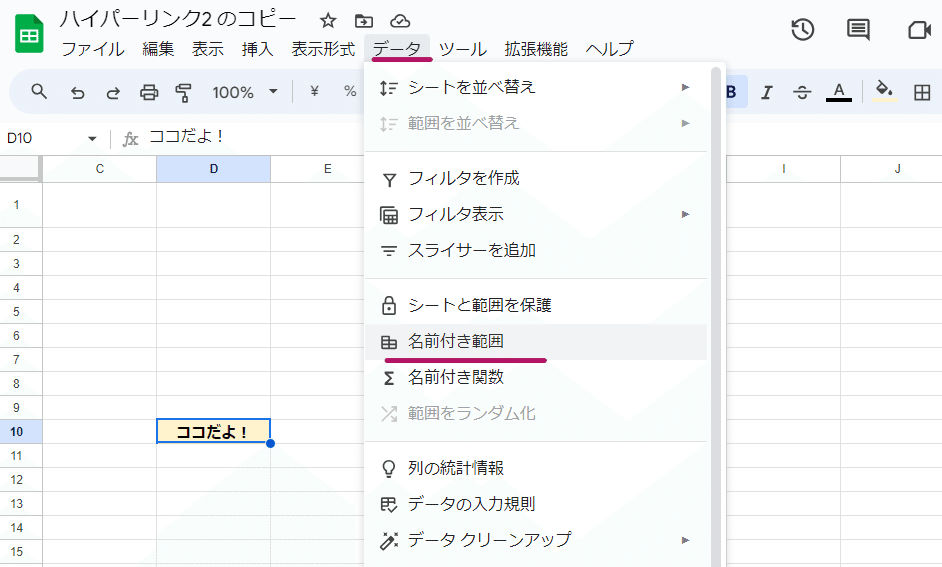Screen dimensions: 942x567
Task: Open the name box dropdown arrow
Action: tap(92, 139)
